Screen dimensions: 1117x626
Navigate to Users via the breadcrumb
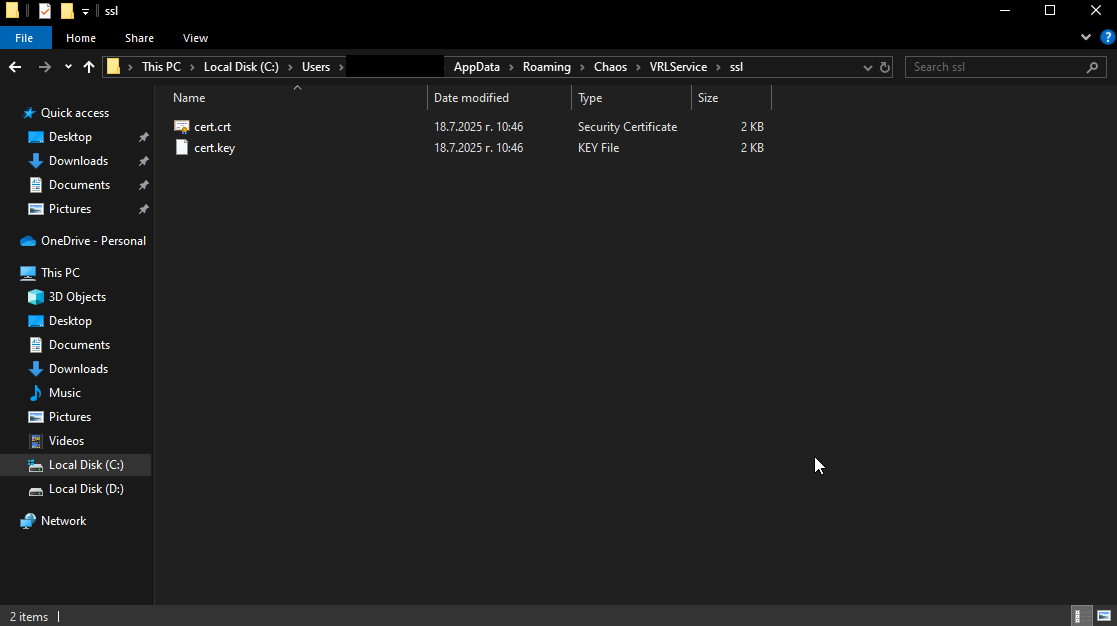(315, 67)
